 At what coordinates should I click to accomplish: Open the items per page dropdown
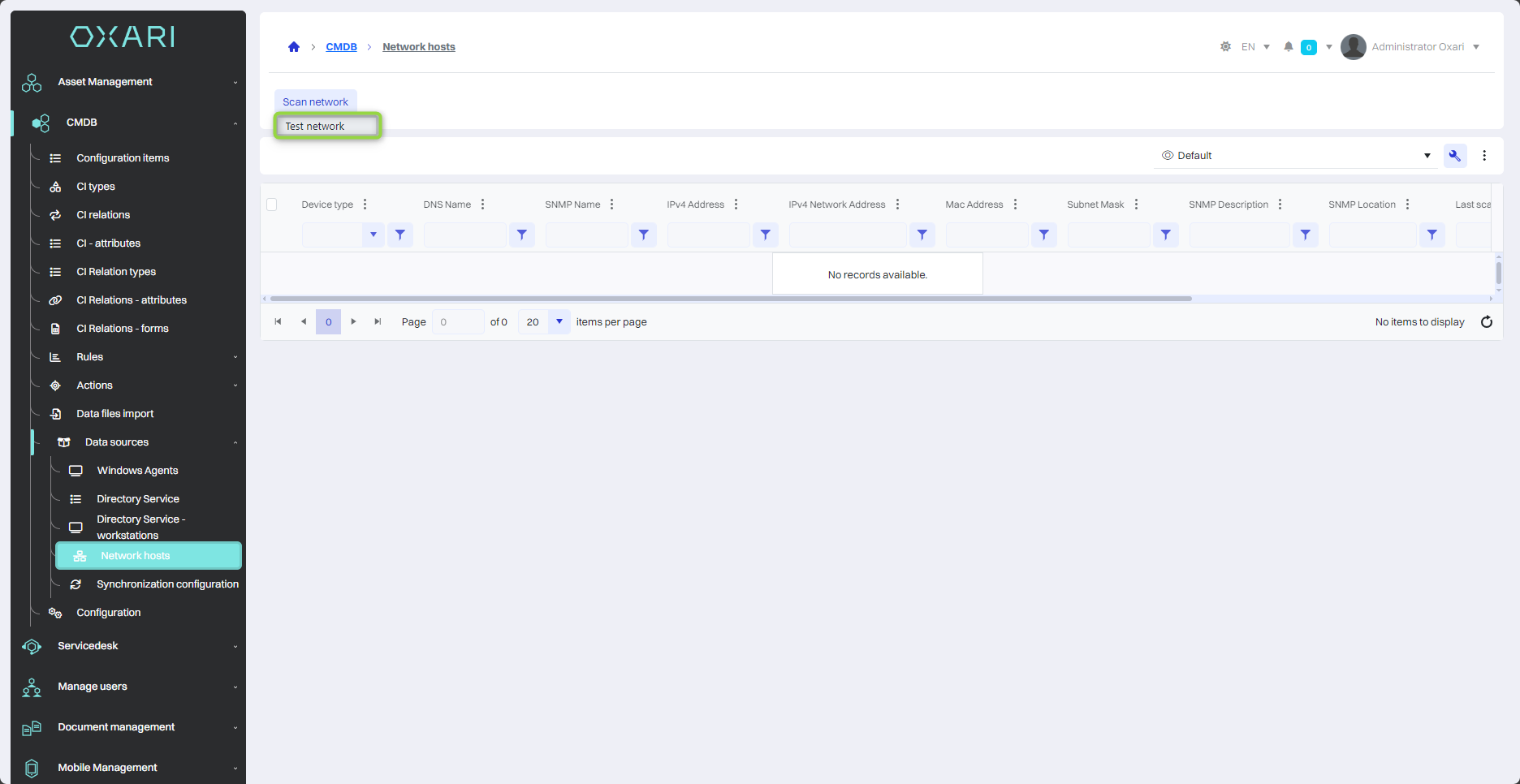pos(559,322)
